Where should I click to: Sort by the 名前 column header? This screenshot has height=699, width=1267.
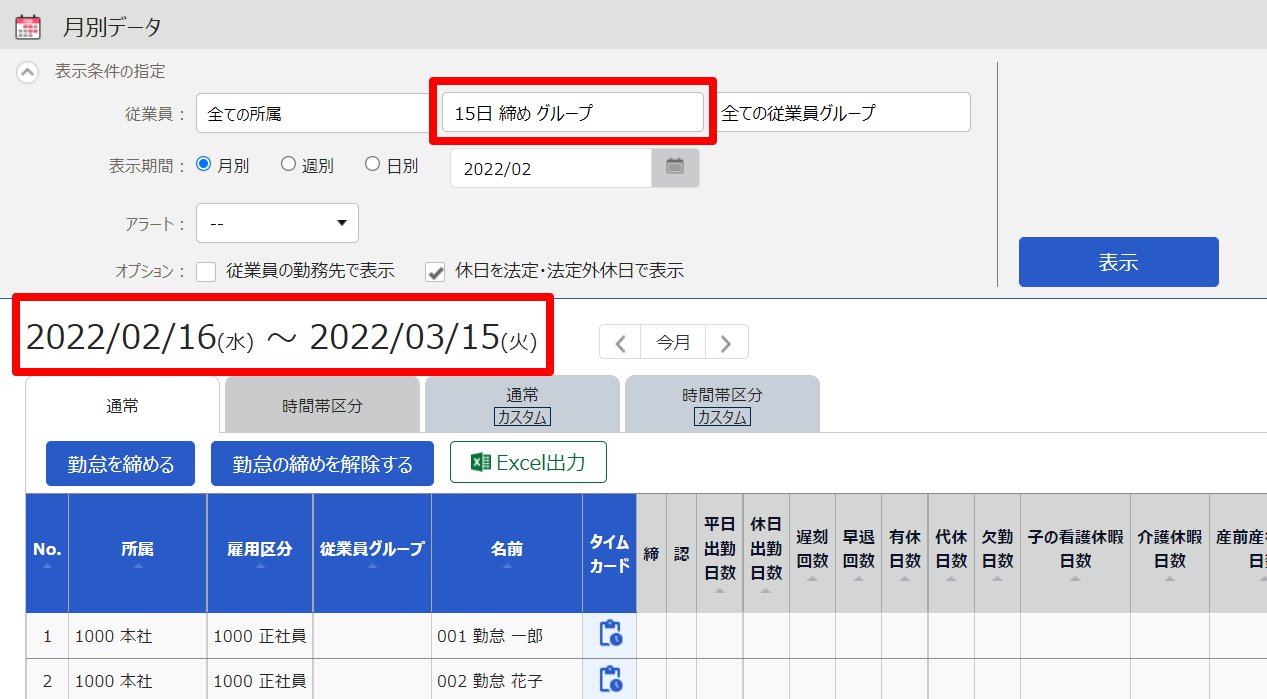click(507, 553)
